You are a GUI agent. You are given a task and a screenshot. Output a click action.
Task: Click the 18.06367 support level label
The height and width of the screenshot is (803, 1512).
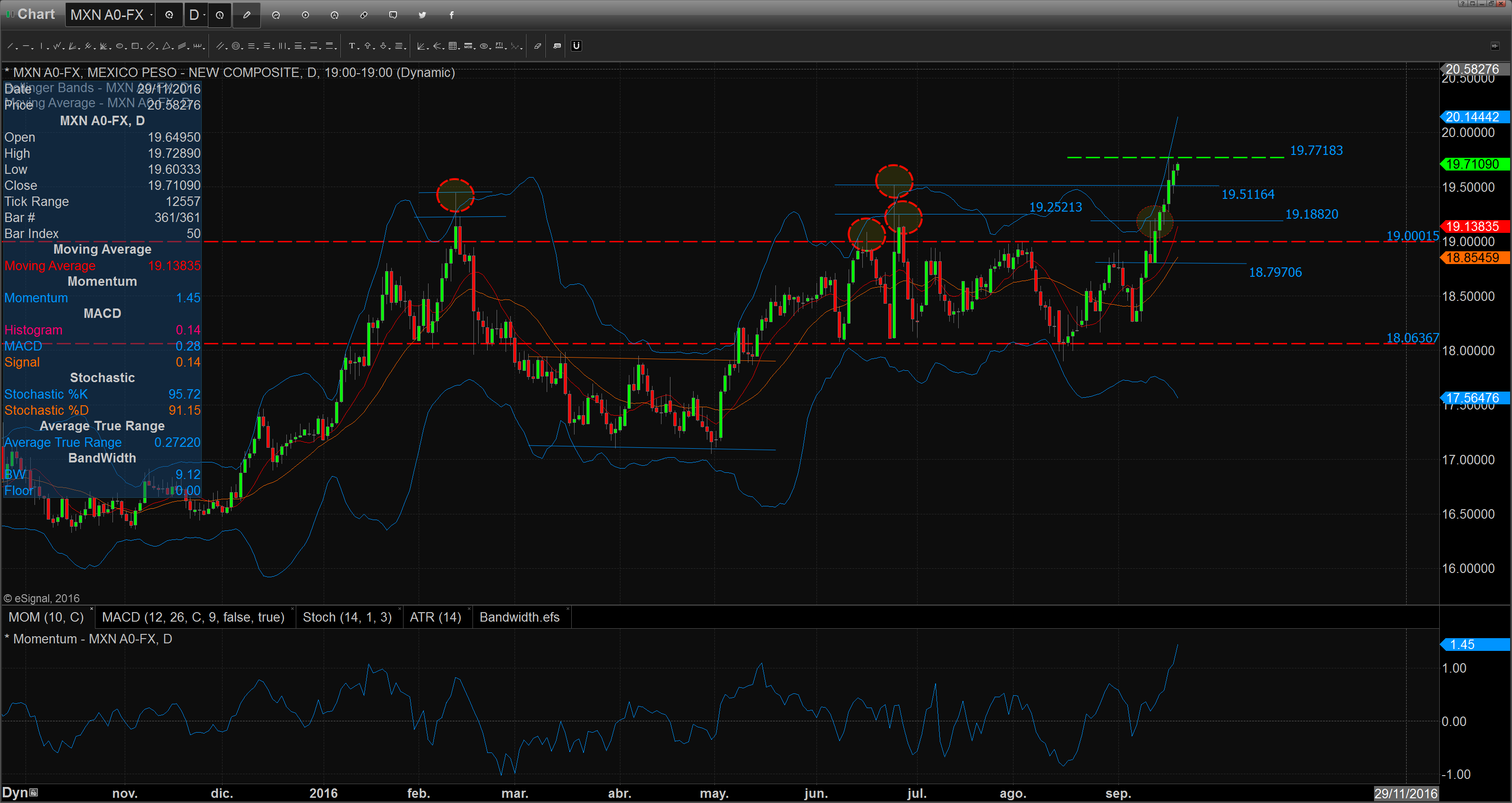pos(1412,338)
